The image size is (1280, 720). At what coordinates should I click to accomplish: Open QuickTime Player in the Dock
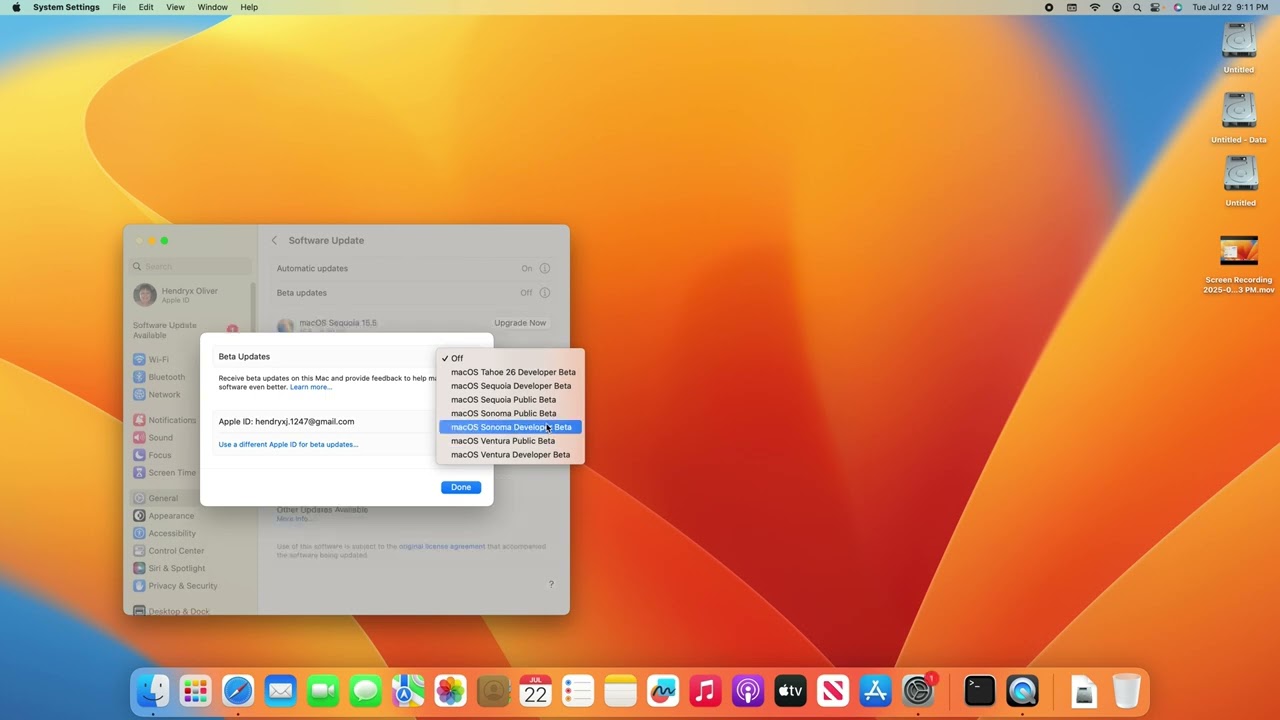coord(1022,690)
